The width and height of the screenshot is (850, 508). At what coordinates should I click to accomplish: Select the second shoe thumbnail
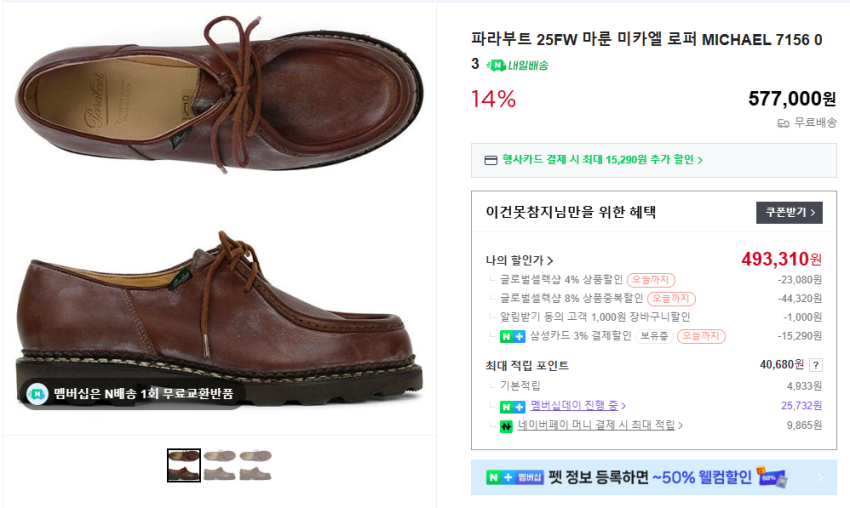[220, 465]
